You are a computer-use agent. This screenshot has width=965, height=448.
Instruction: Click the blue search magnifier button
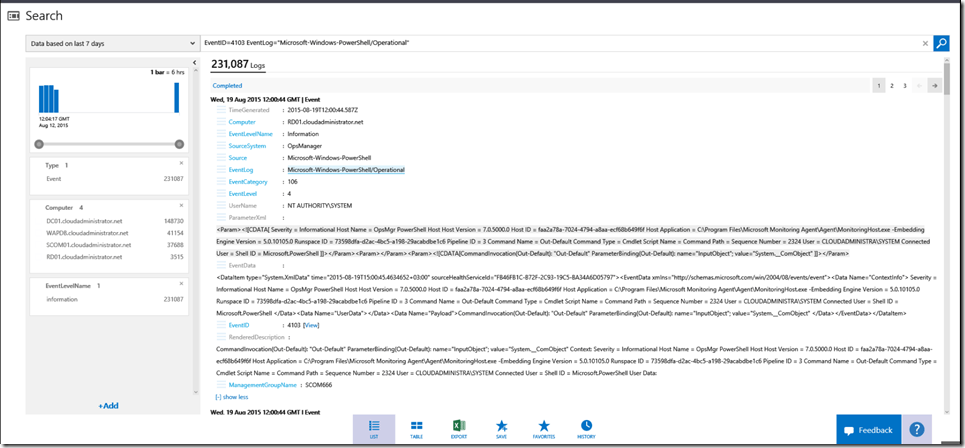(x=941, y=43)
